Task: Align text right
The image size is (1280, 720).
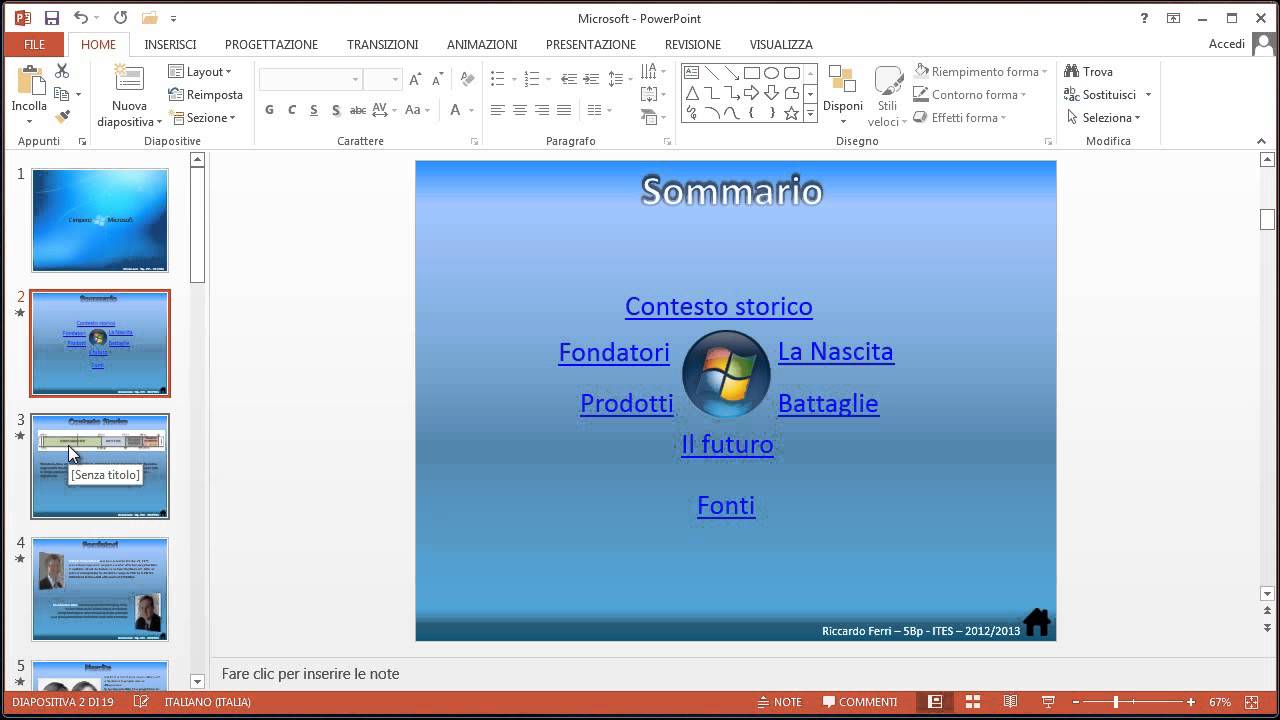Action: [542, 110]
